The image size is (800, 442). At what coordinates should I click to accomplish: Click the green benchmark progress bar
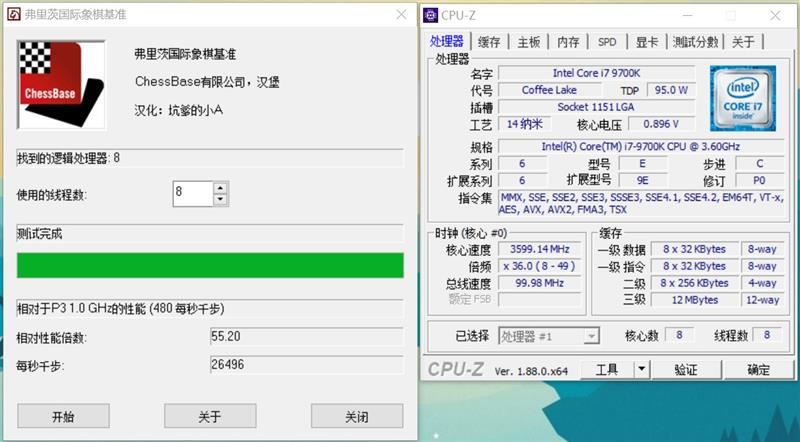pyautogui.click(x=210, y=265)
